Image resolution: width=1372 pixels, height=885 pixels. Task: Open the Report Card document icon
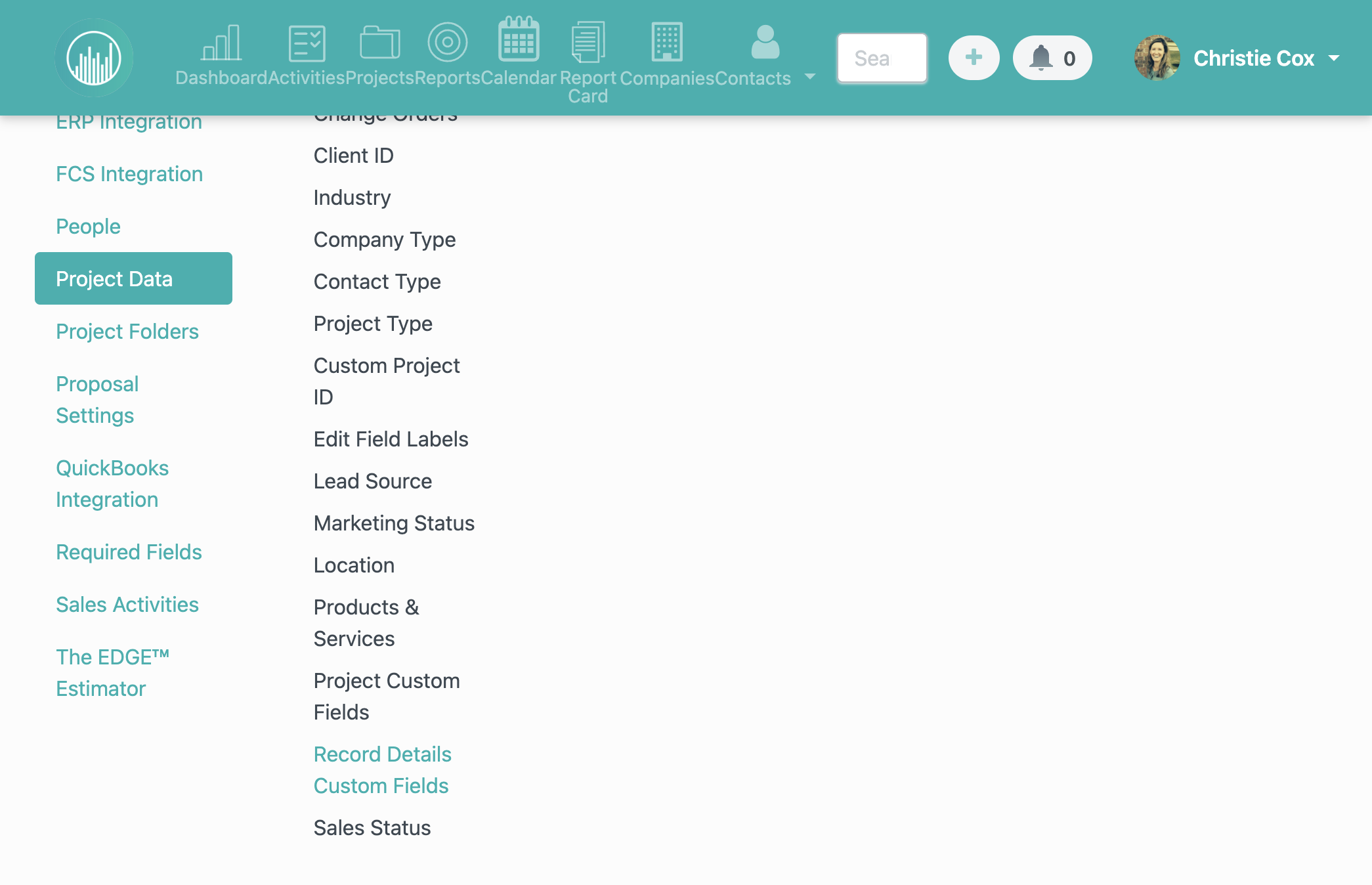pos(588,42)
